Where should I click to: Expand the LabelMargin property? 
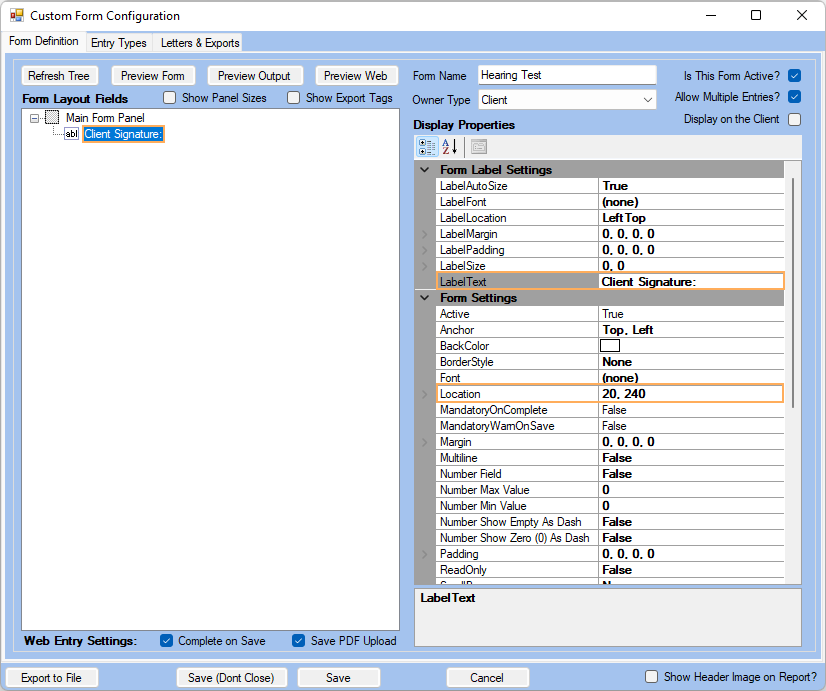coord(425,234)
